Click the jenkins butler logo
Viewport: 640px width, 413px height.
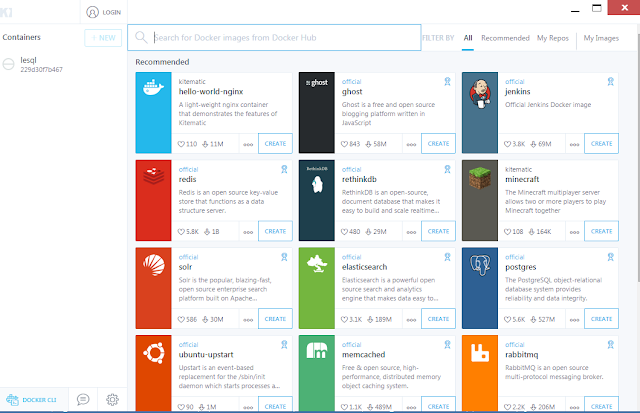pos(480,93)
